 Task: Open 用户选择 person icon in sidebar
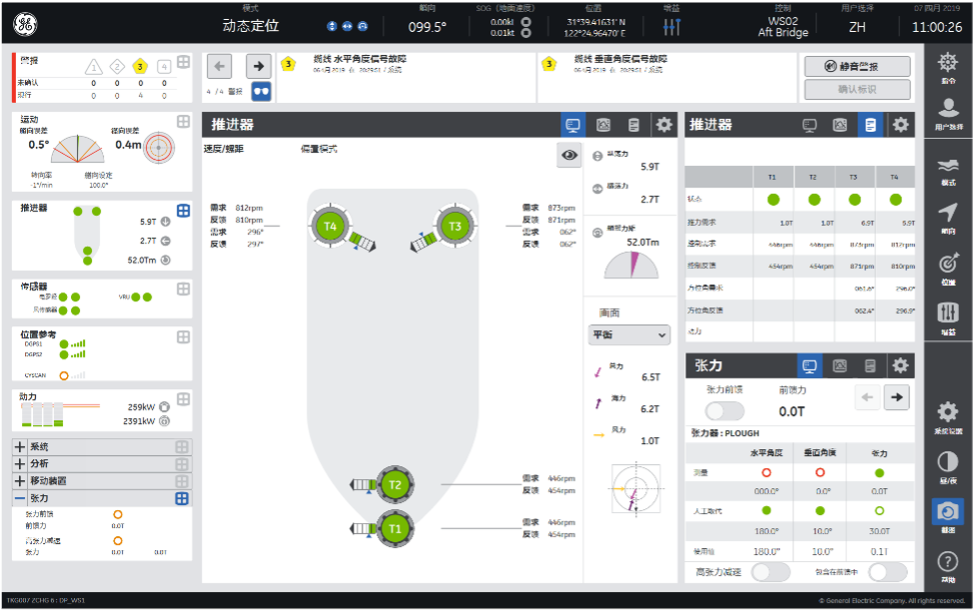point(947,111)
